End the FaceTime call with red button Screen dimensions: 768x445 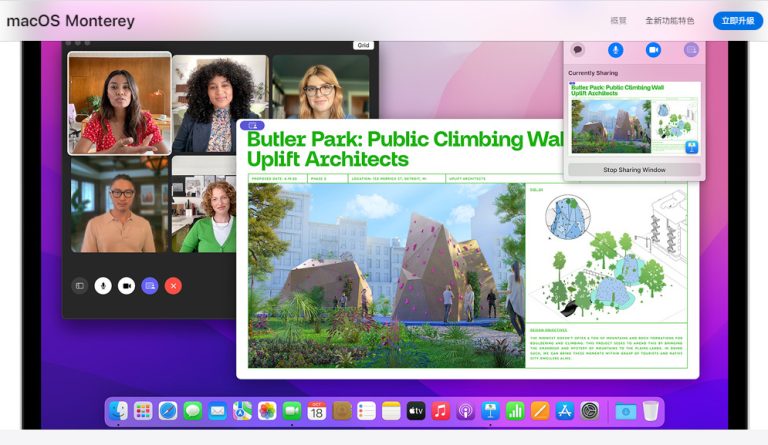[x=173, y=286]
